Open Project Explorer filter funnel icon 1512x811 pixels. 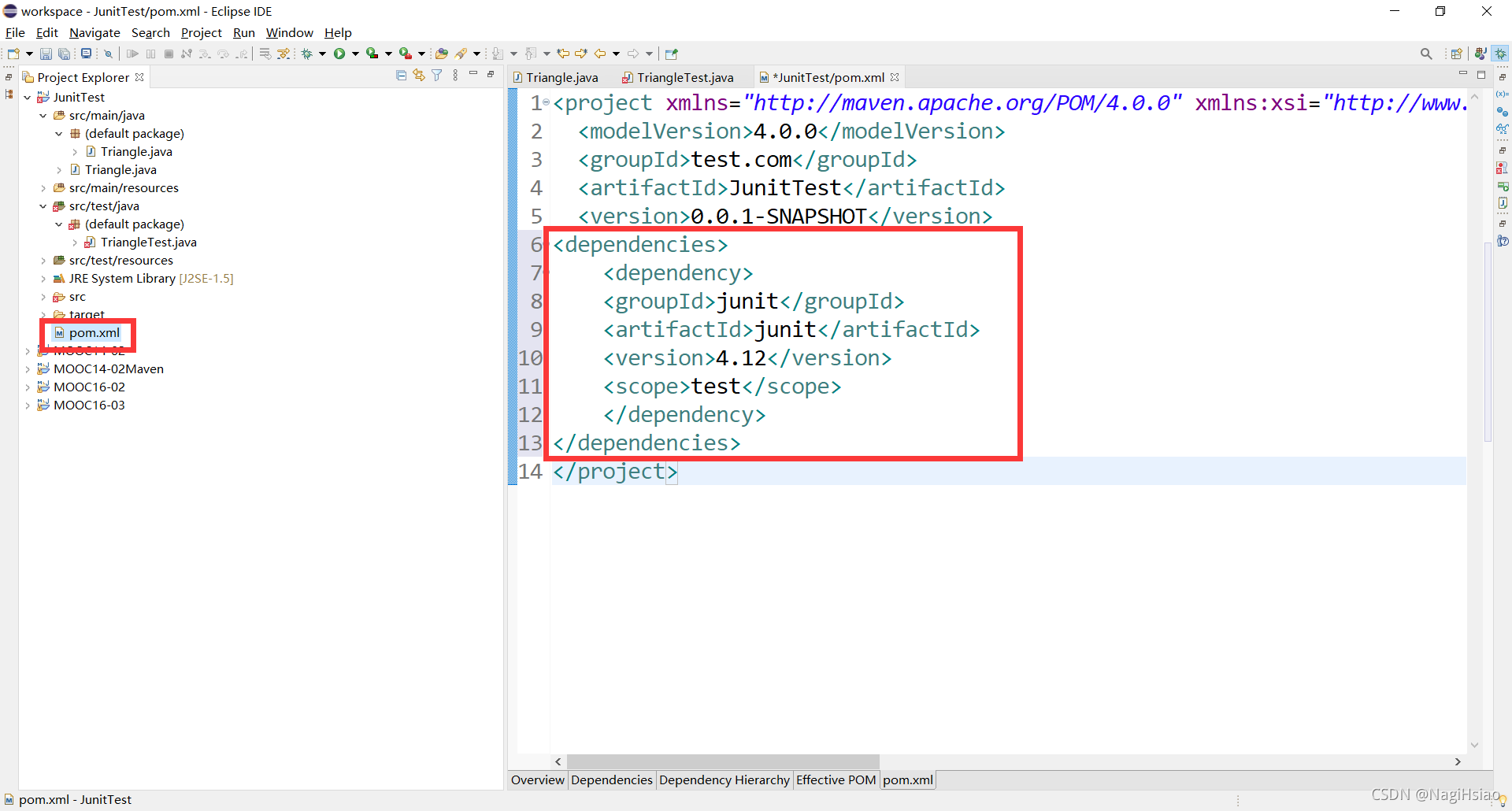click(437, 76)
